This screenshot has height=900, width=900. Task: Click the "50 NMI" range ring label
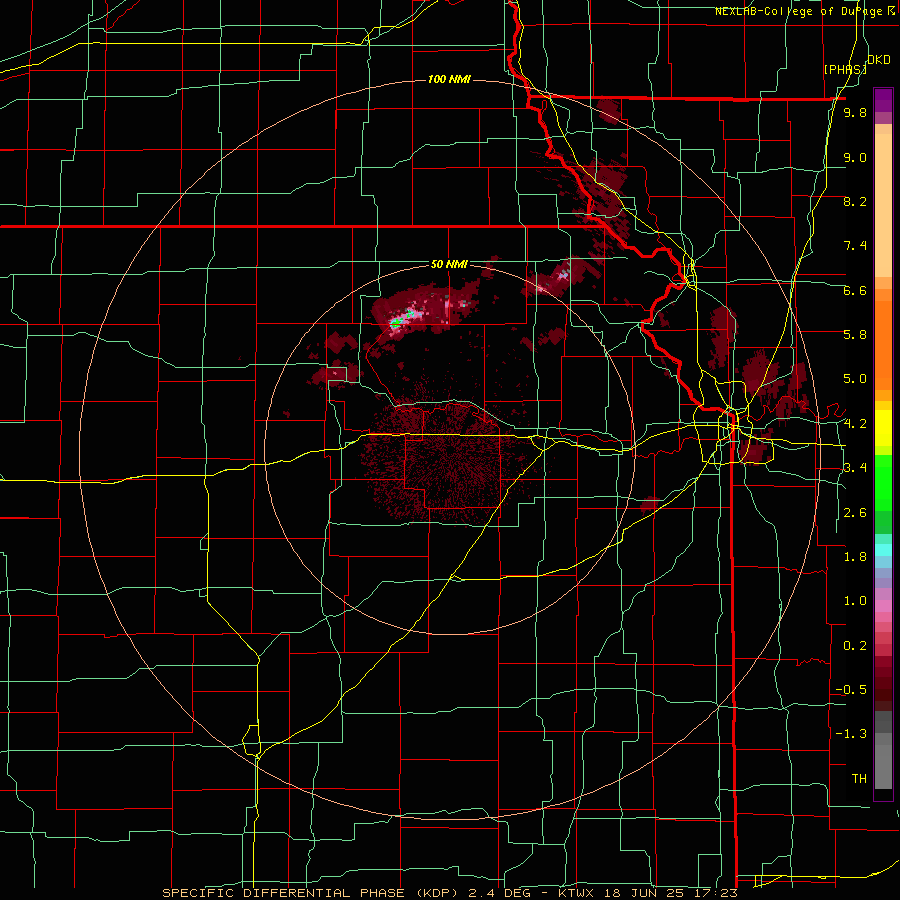(x=449, y=264)
